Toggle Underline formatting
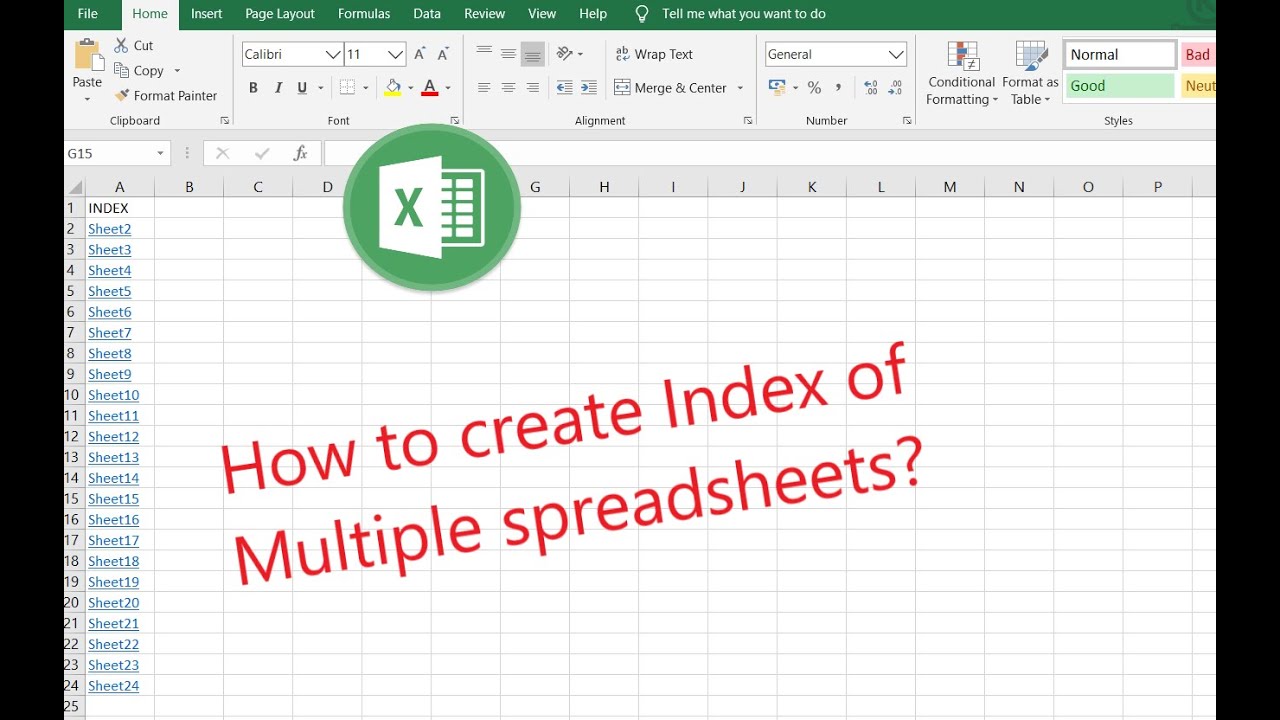The height and width of the screenshot is (720, 1280). point(302,88)
